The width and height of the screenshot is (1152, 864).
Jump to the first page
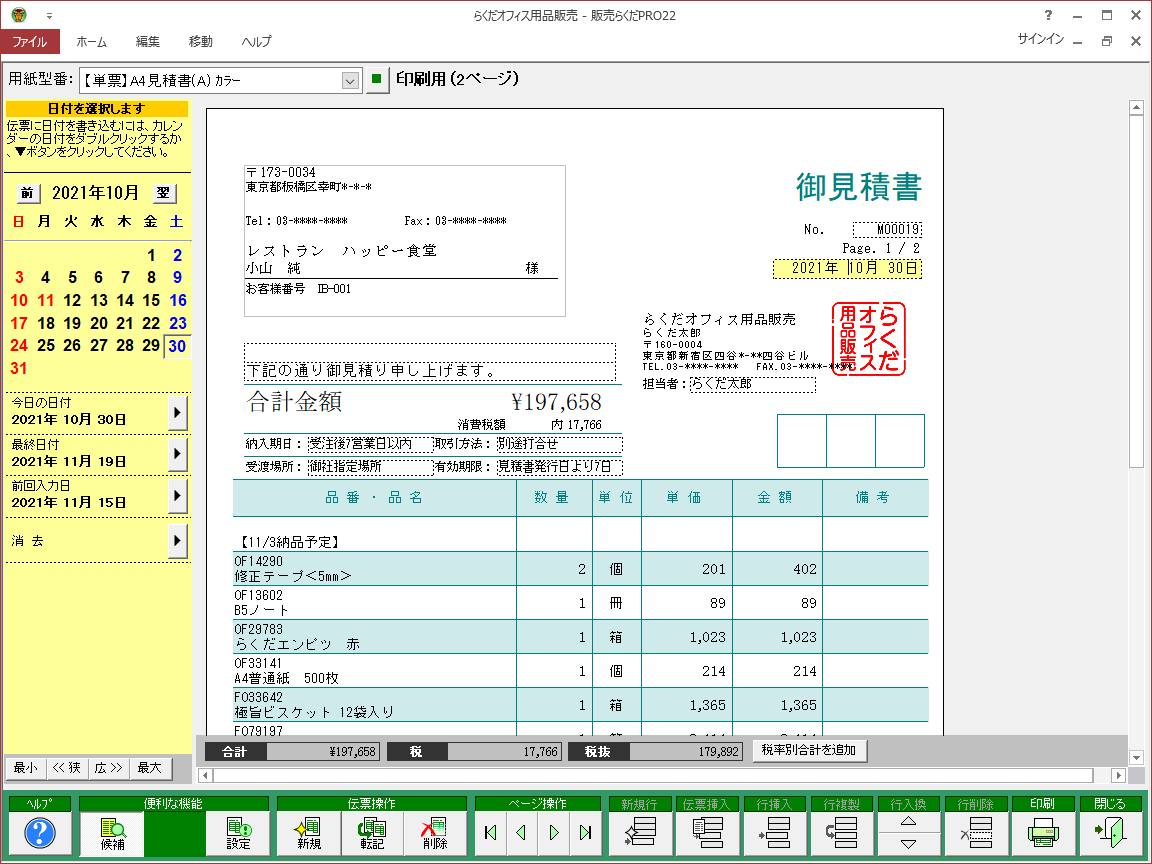tap(491, 832)
